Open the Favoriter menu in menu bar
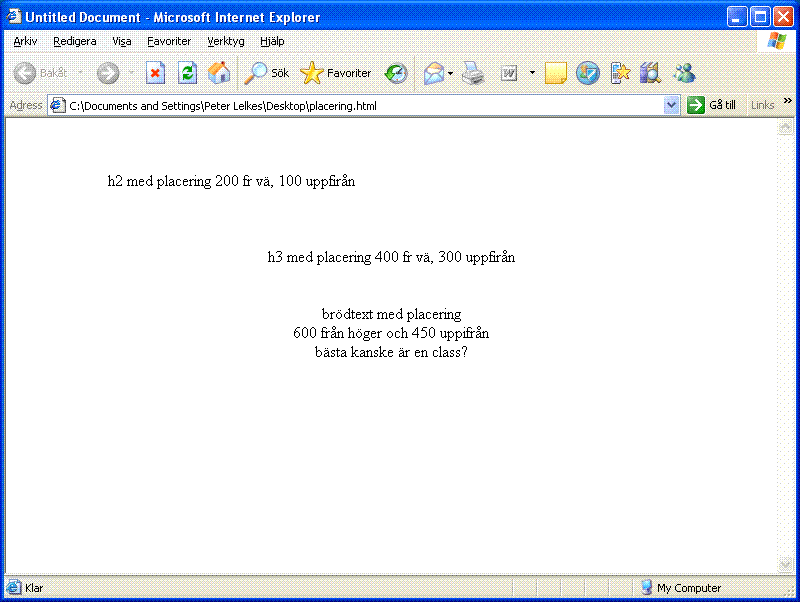 169,41
